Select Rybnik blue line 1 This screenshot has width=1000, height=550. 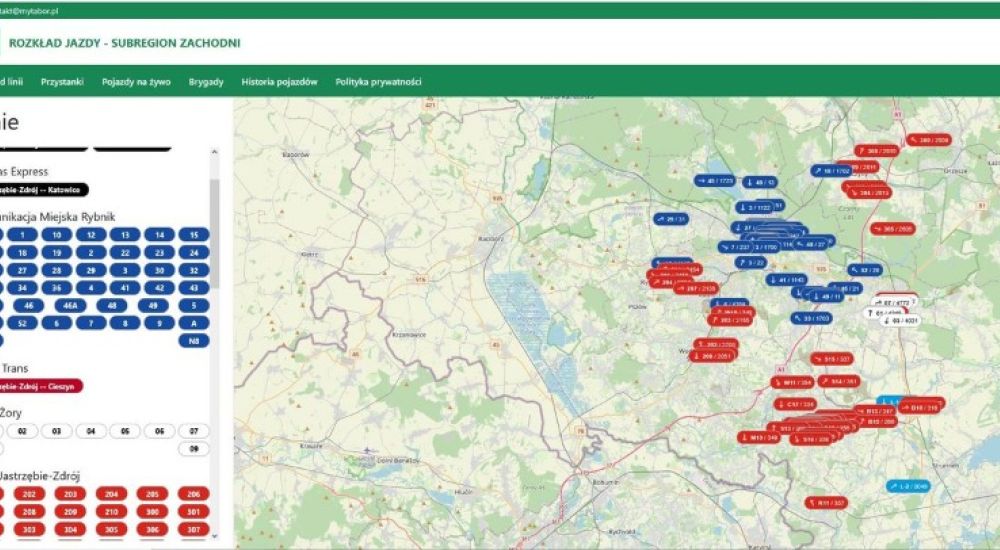[x=22, y=235]
